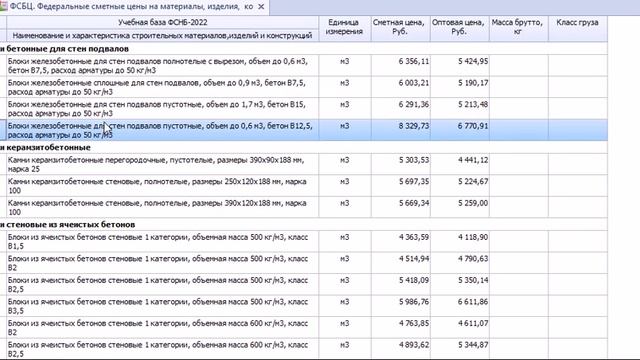This screenshot has height=360, width=640.
Task: Select the ФСБЦ Федеральные сметные цены tab
Action: pos(134,7)
